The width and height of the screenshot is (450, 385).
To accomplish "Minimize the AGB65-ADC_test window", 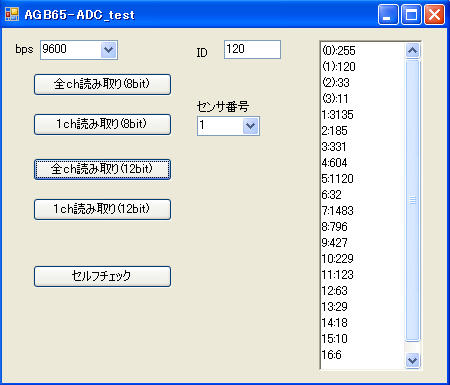I will 388,15.
